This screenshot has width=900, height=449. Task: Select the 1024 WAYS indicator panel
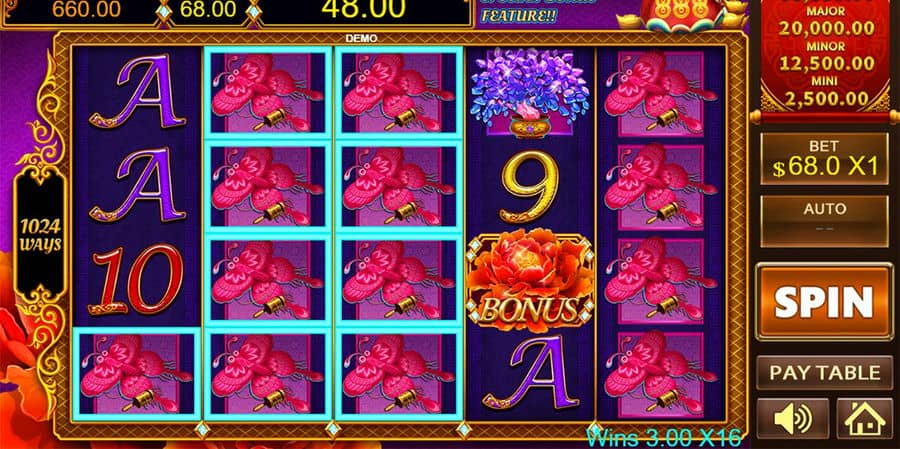[40, 235]
